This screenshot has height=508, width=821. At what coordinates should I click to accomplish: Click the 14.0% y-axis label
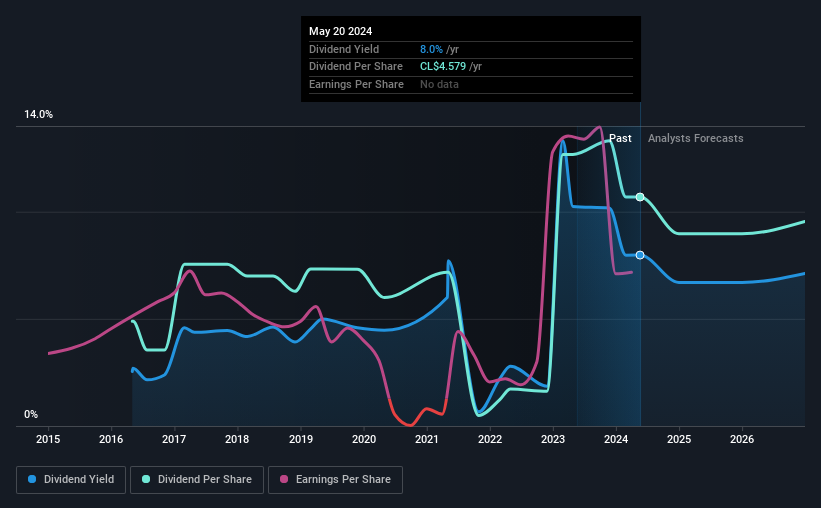click(x=38, y=115)
